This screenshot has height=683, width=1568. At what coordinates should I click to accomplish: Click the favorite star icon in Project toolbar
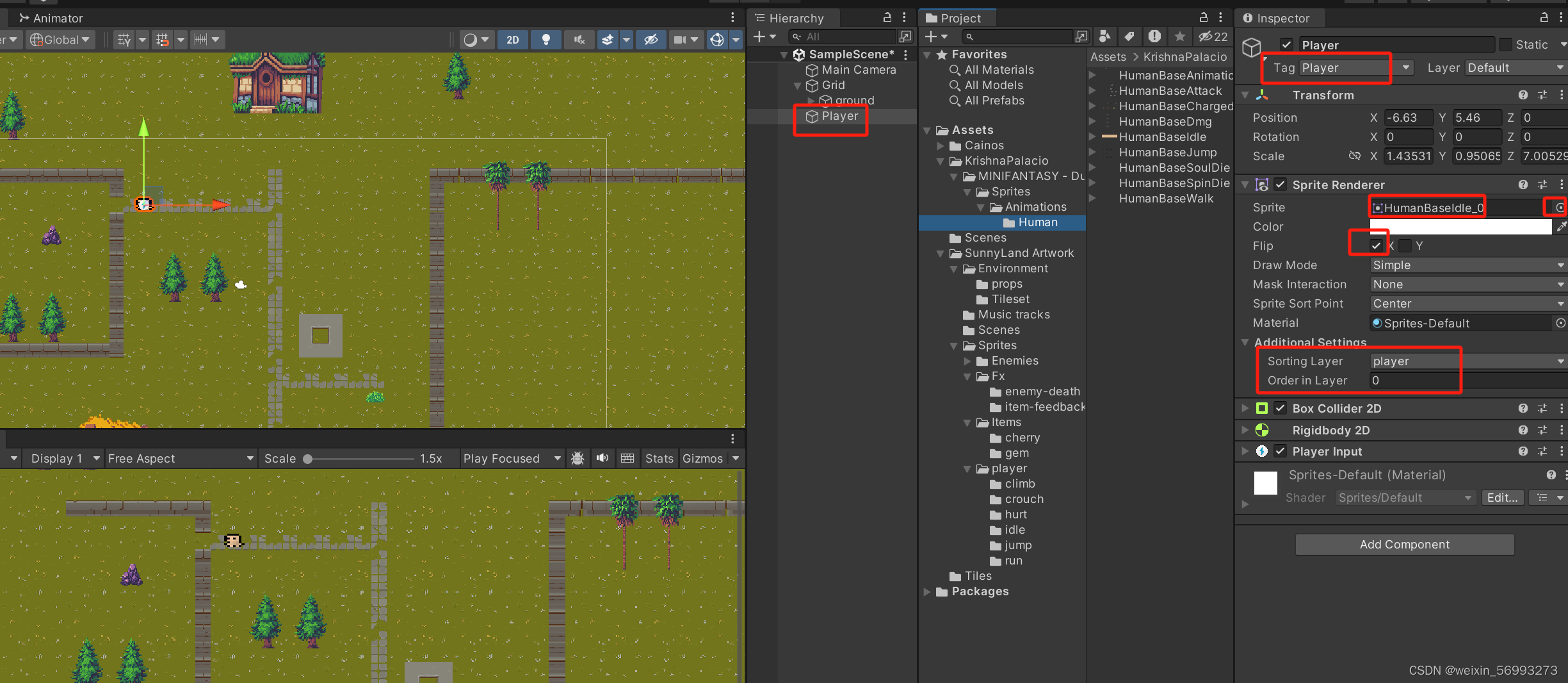[x=1180, y=37]
